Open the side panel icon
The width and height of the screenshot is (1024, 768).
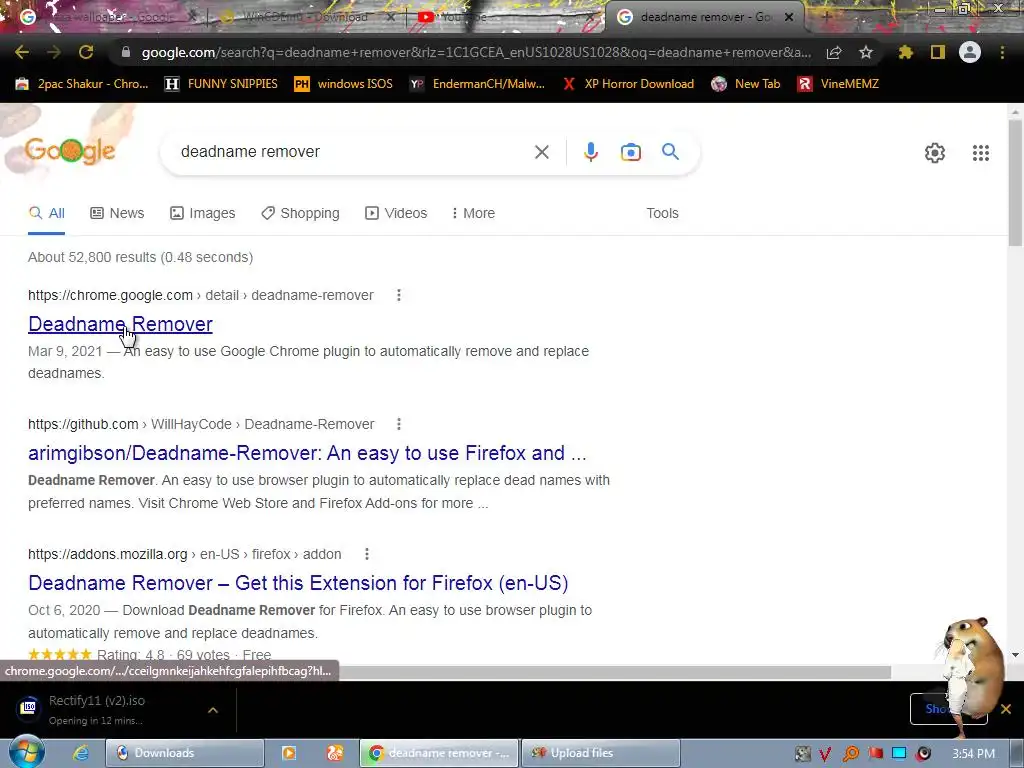point(938,52)
